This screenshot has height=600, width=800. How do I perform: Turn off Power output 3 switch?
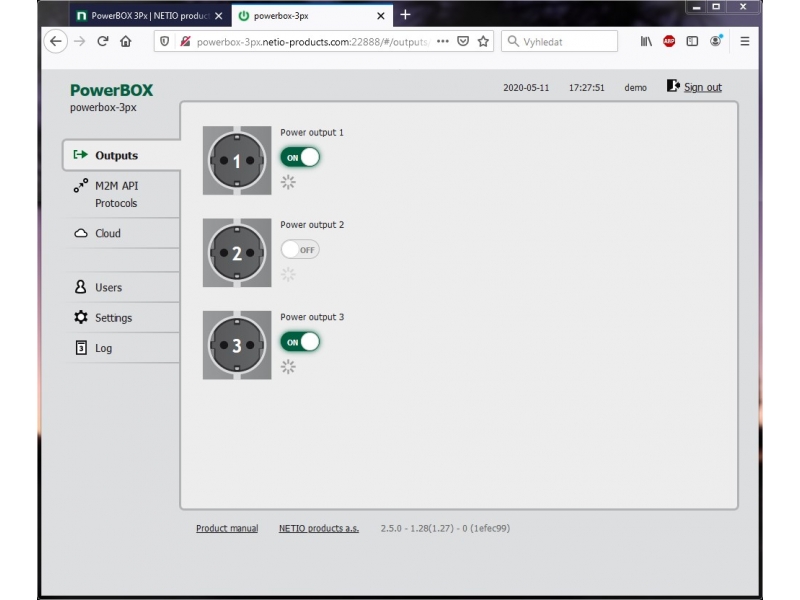coord(300,342)
